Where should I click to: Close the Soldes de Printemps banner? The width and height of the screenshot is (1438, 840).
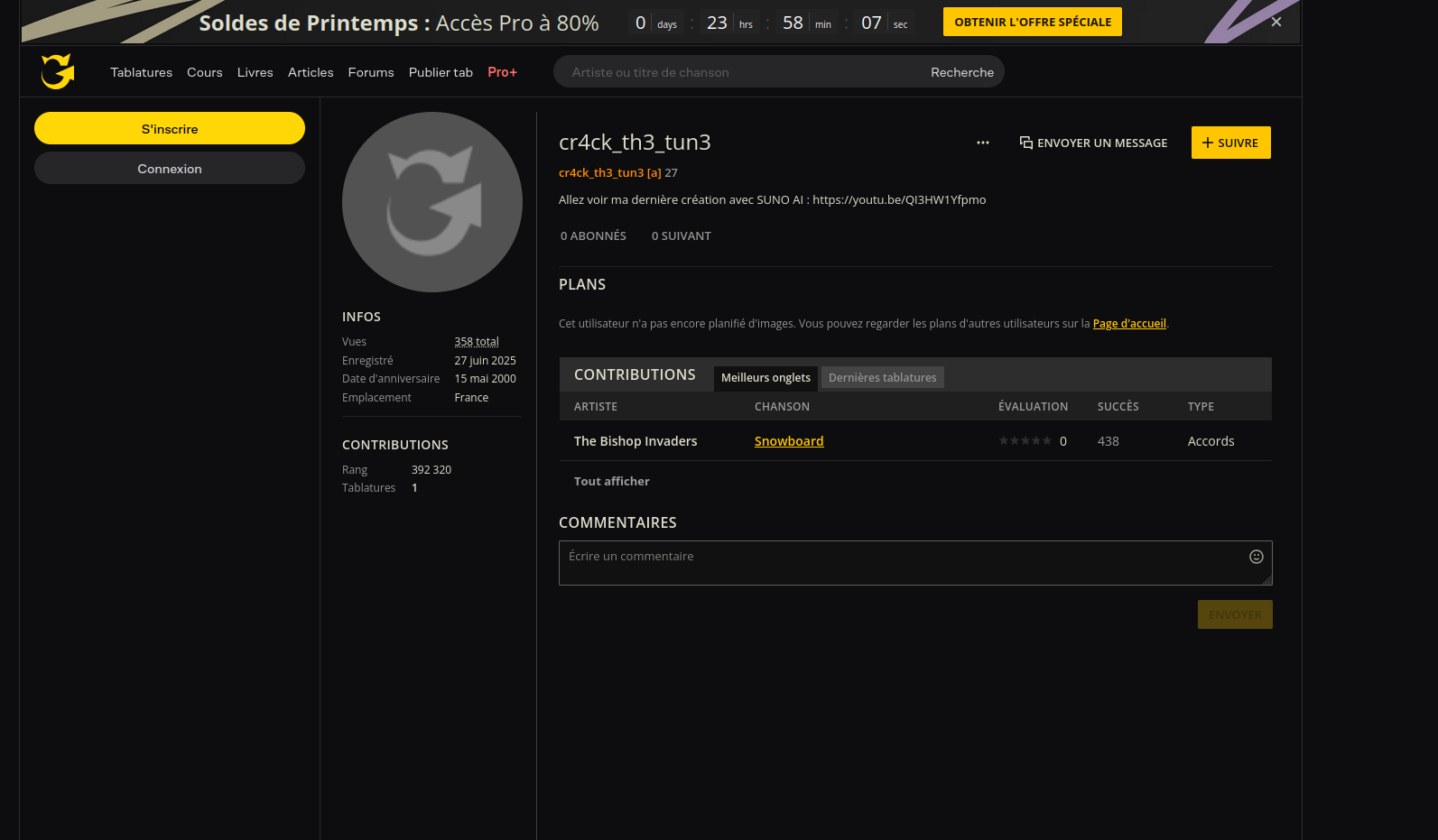click(x=1276, y=22)
